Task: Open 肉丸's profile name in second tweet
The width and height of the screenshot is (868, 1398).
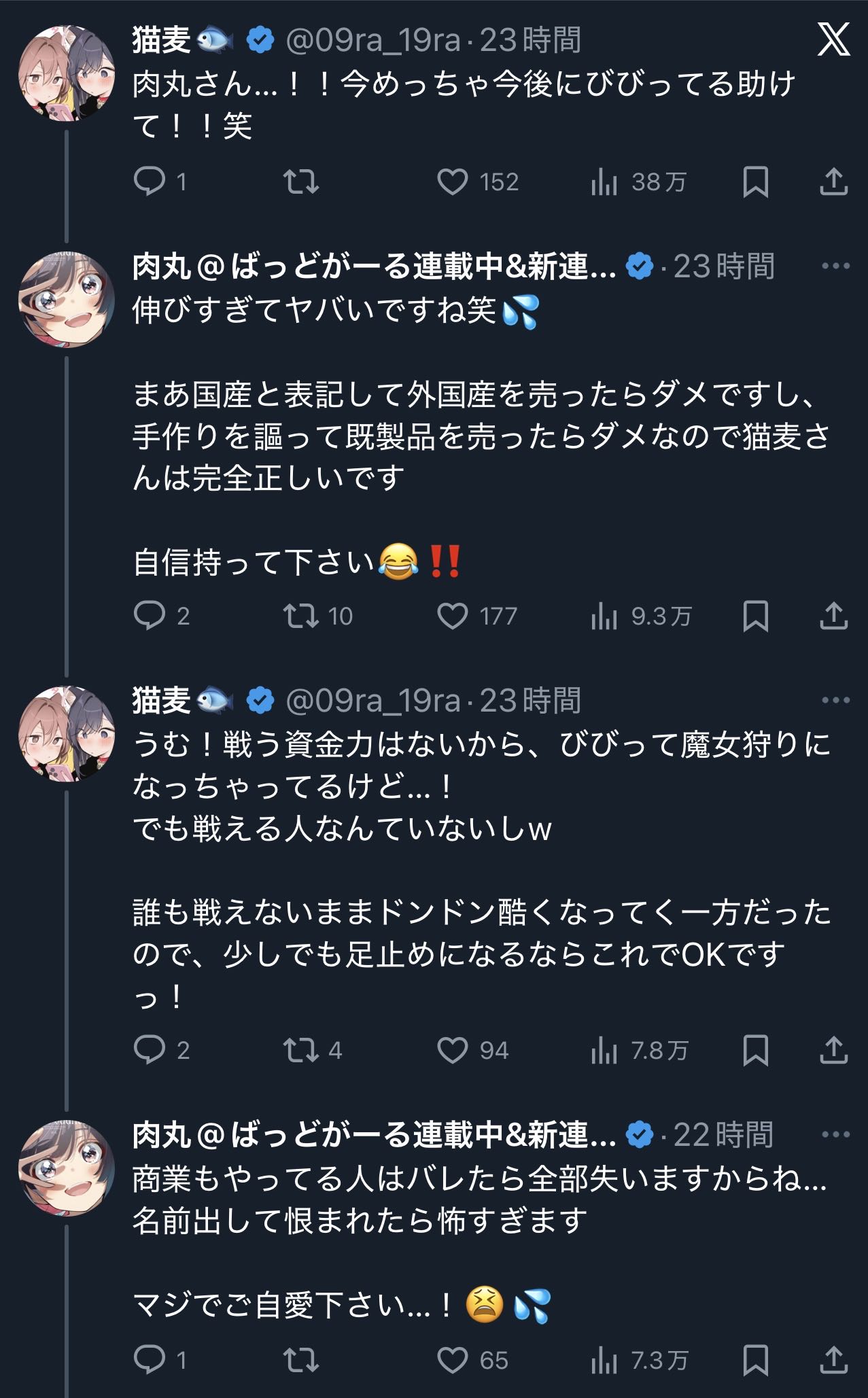Action: [x=374, y=266]
